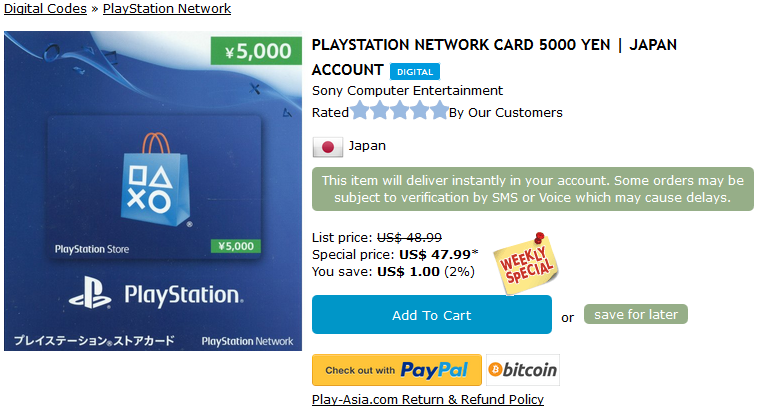Image resolution: width=760 pixels, height=417 pixels.
Task: Check out with PayPal
Action: pyautogui.click(x=397, y=370)
